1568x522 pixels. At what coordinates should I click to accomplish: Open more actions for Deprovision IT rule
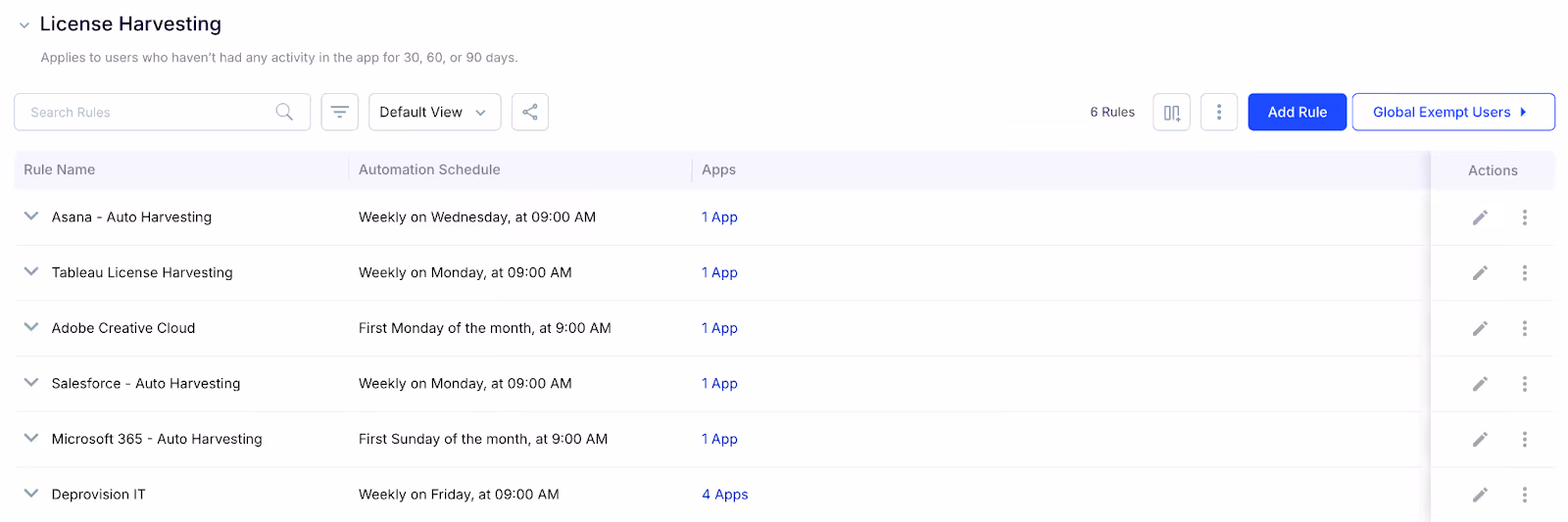[1525, 495]
